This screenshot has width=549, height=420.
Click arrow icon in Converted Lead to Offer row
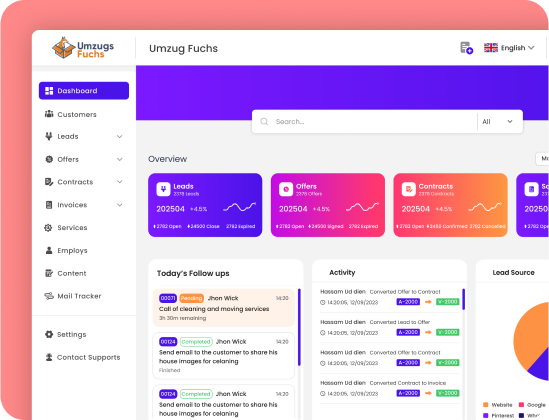coord(428,332)
